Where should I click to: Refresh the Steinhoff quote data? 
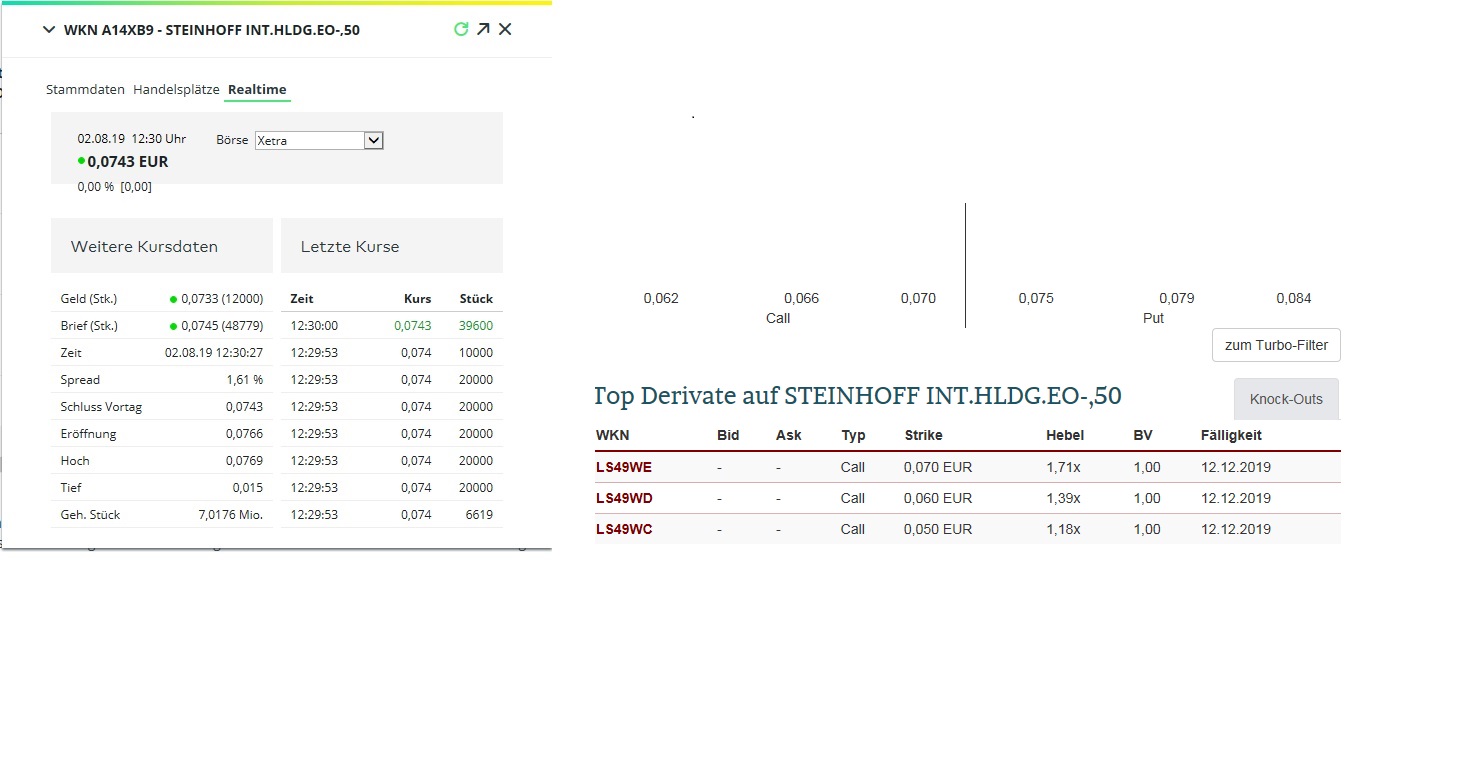[461, 29]
